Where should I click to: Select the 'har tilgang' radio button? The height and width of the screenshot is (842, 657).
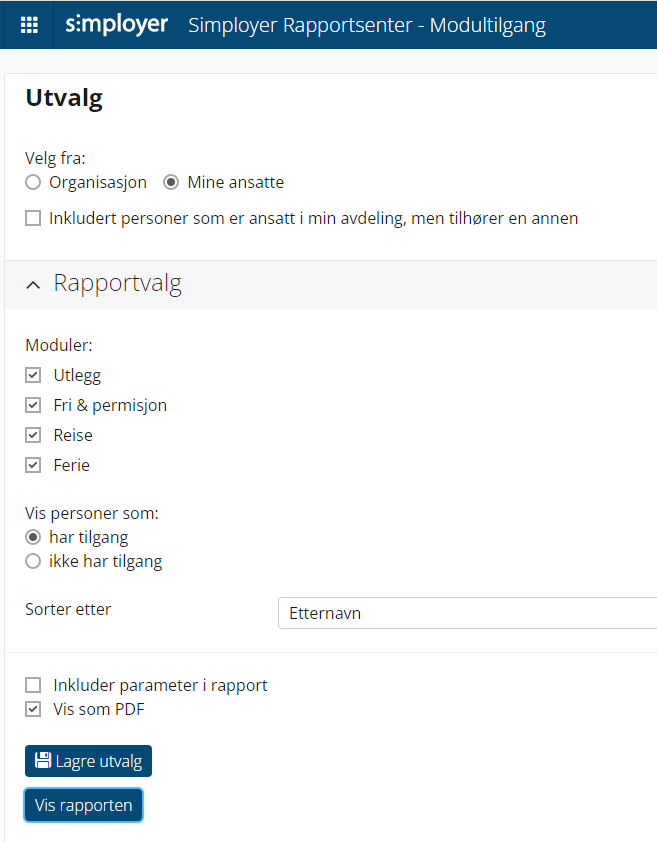click(33, 537)
